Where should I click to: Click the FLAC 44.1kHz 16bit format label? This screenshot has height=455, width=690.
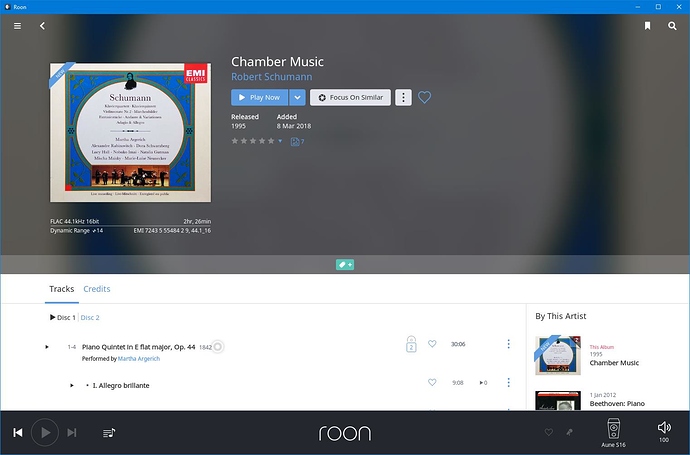[x=74, y=221]
